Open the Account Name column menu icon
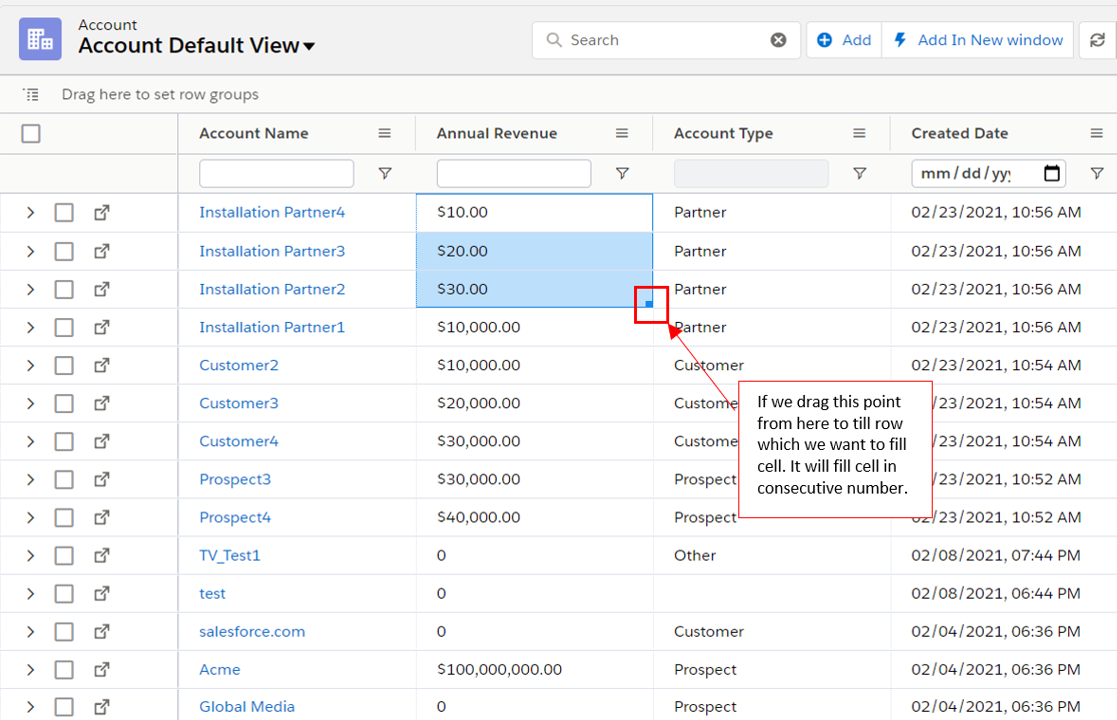 (x=385, y=134)
